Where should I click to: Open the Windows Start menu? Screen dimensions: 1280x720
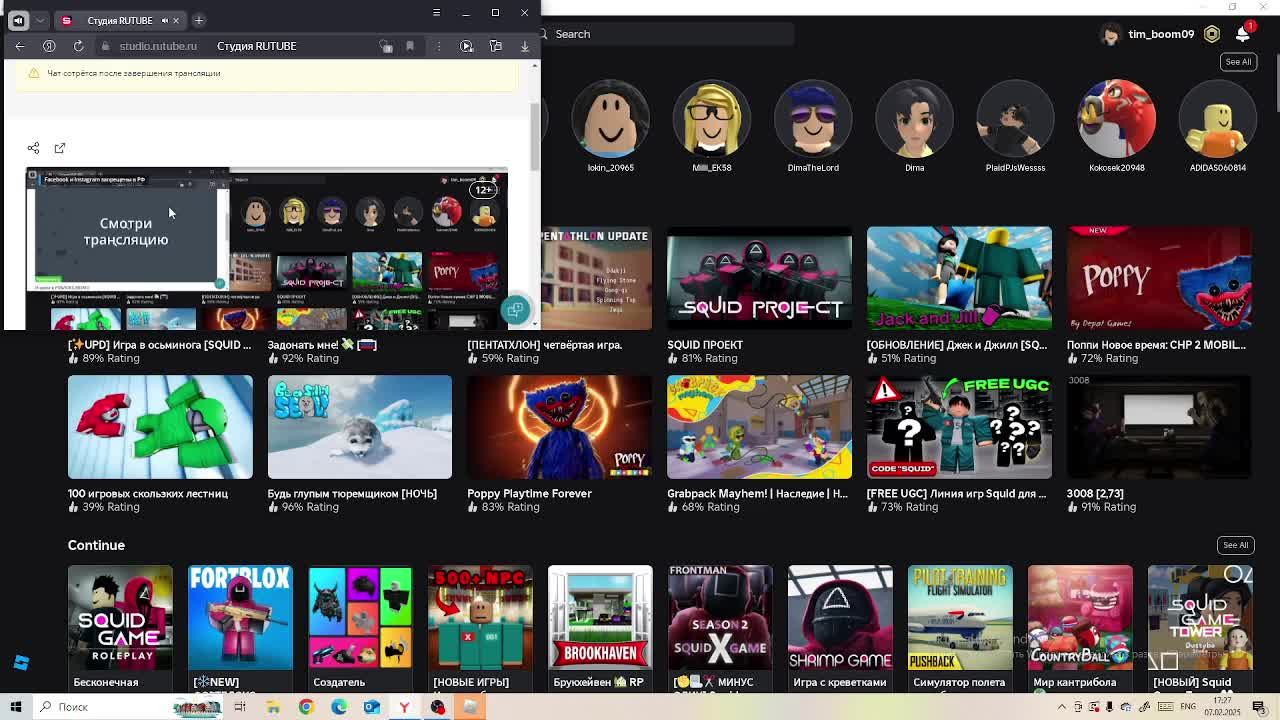16,707
